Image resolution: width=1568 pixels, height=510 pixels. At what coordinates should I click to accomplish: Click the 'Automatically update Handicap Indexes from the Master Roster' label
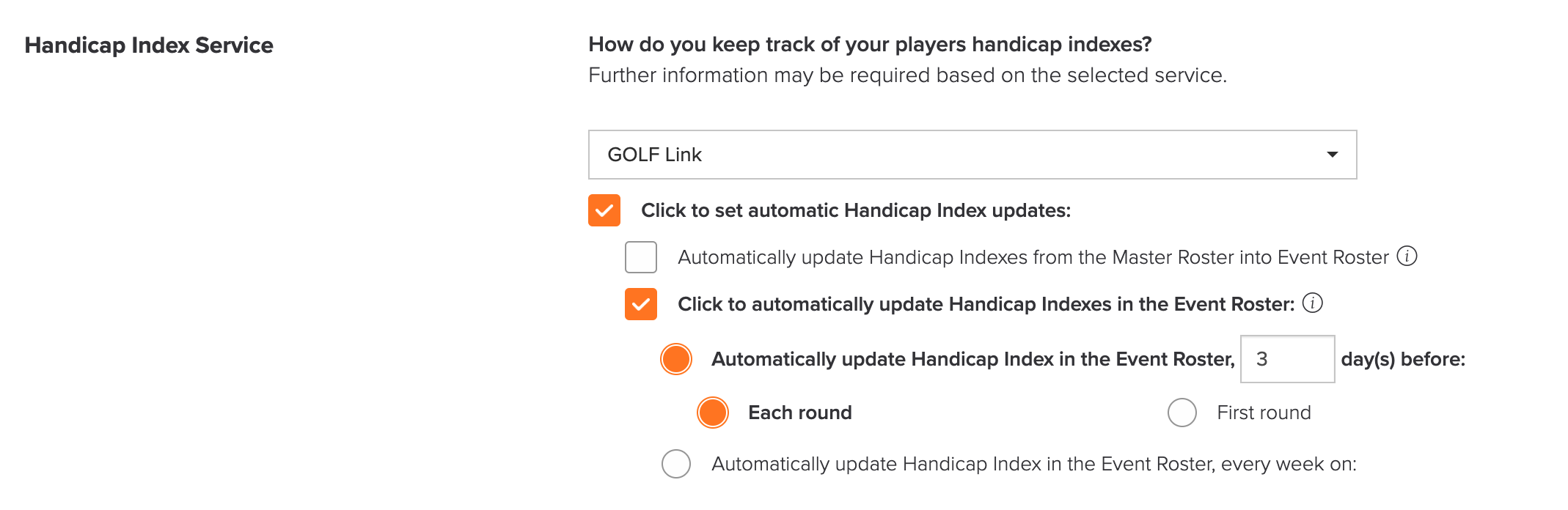pyautogui.click(x=1033, y=257)
